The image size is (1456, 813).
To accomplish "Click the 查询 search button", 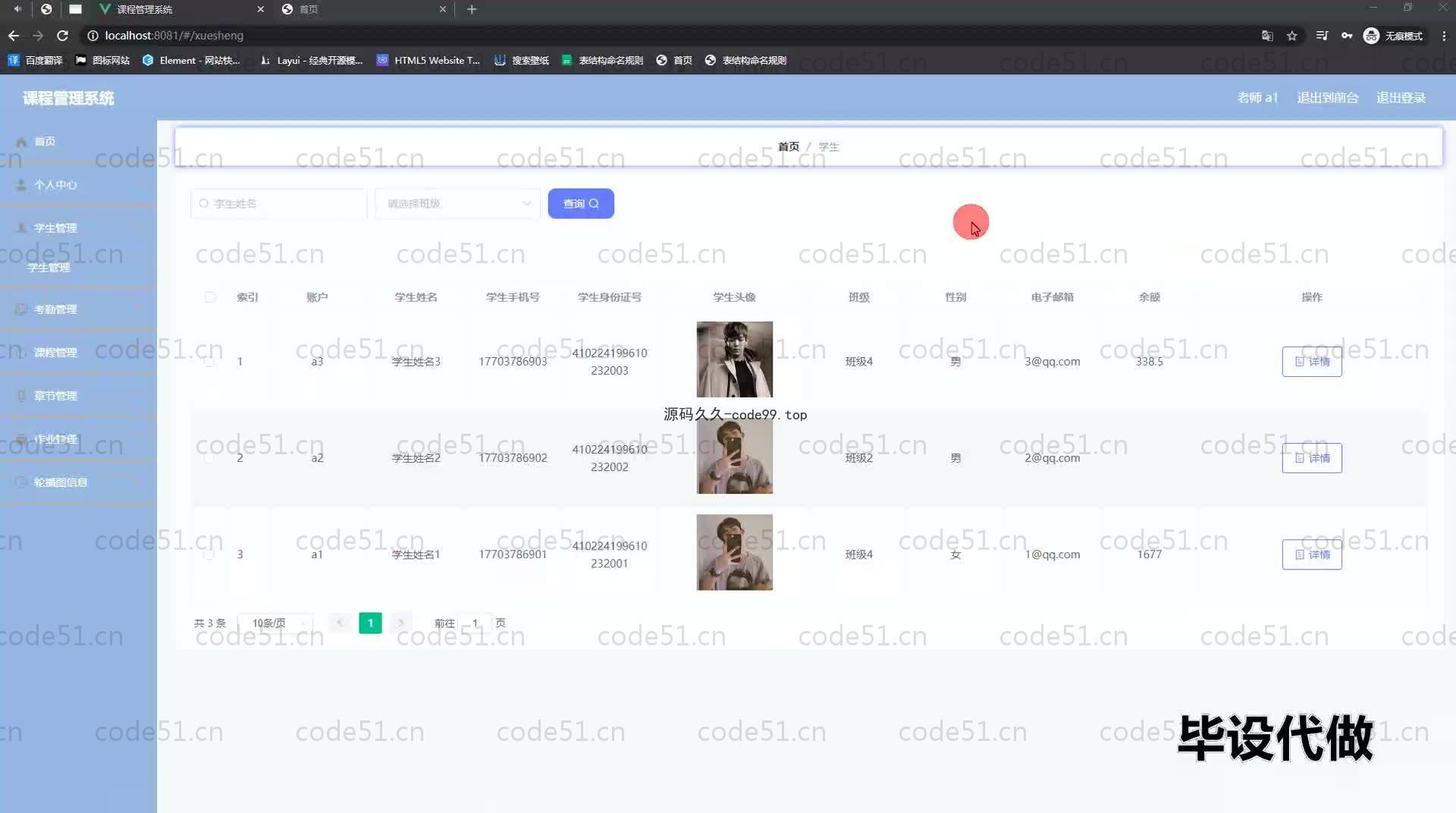I will coord(581,203).
